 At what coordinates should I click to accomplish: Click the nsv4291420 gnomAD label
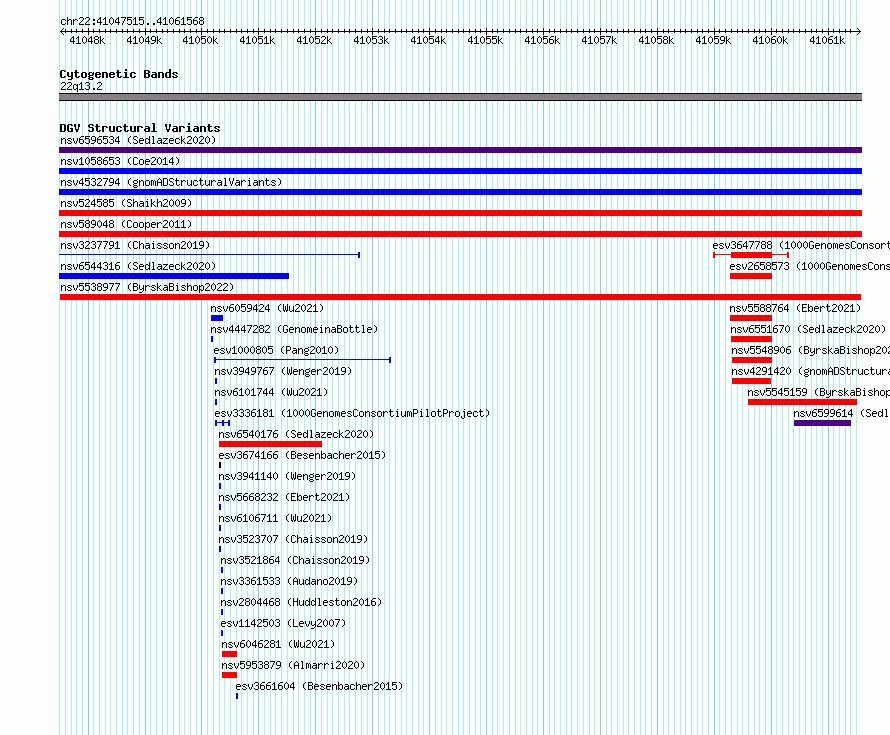coord(811,371)
